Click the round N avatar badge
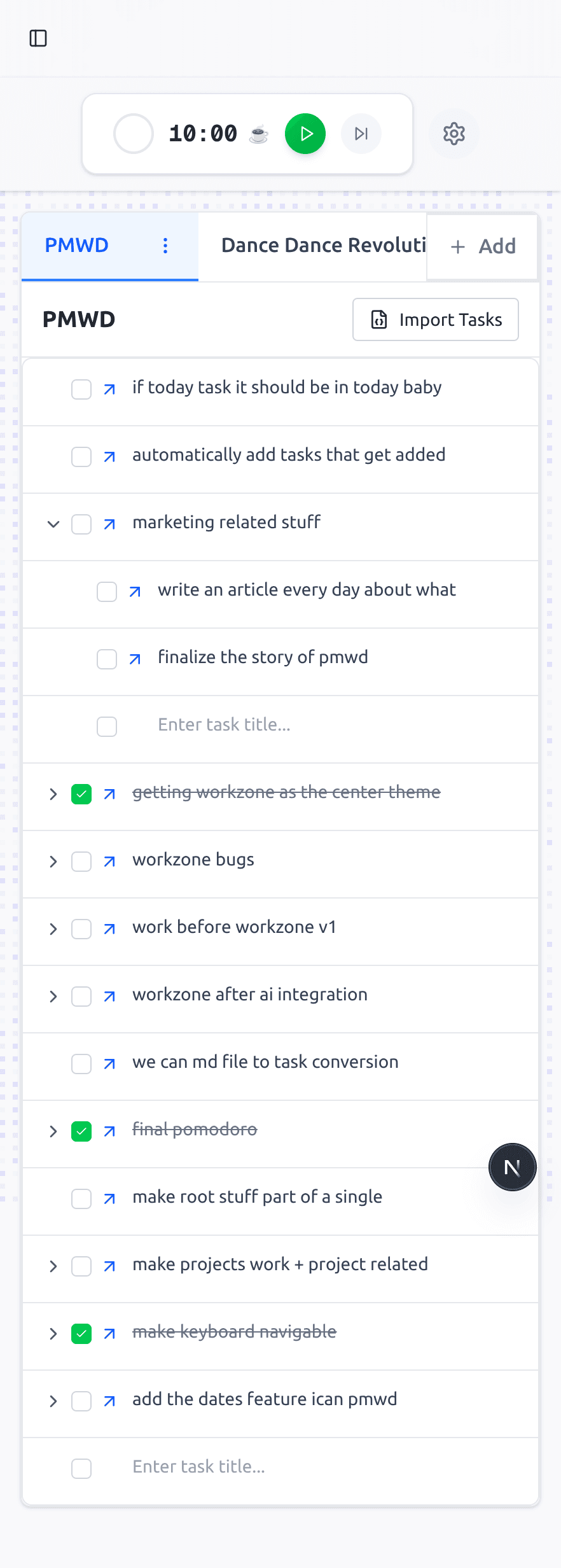561x1568 pixels. (512, 1167)
